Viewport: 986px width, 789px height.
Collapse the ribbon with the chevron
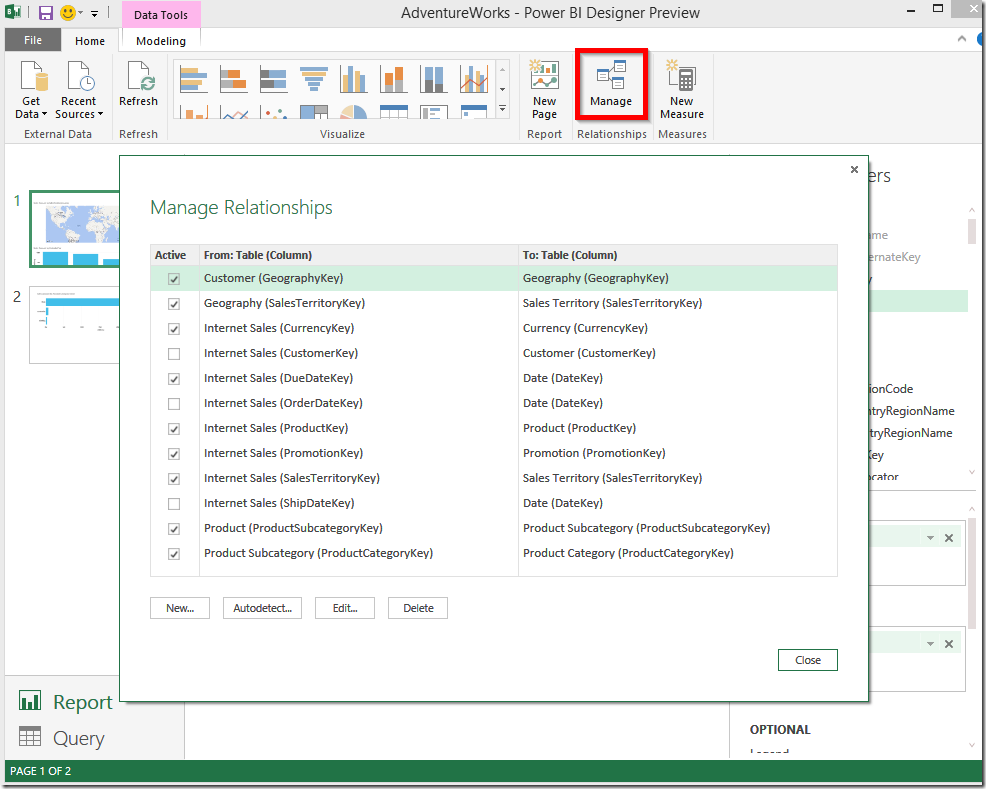coord(961,39)
